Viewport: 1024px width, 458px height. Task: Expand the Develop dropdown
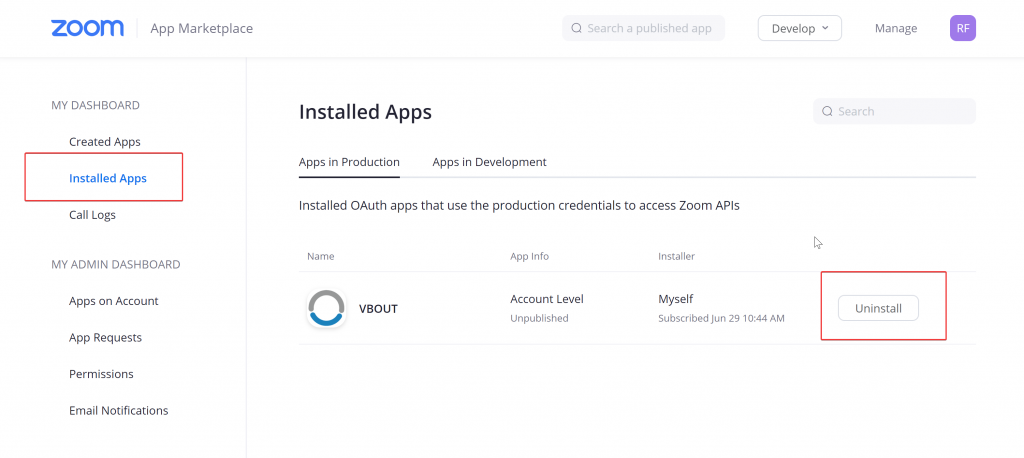point(799,28)
